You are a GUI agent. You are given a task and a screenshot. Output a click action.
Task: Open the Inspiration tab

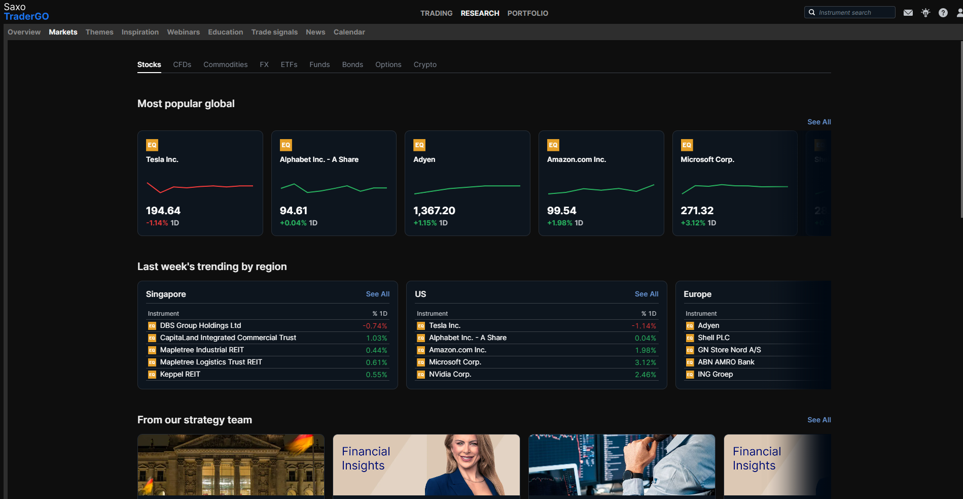pos(140,32)
